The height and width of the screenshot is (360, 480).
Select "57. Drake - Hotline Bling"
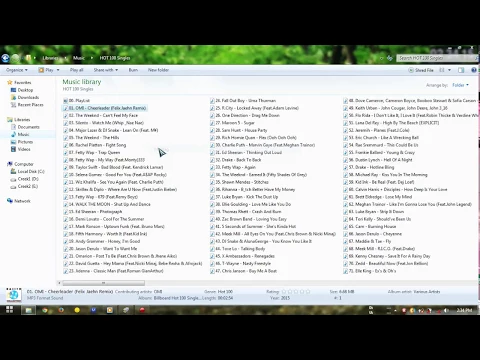coord(369,167)
